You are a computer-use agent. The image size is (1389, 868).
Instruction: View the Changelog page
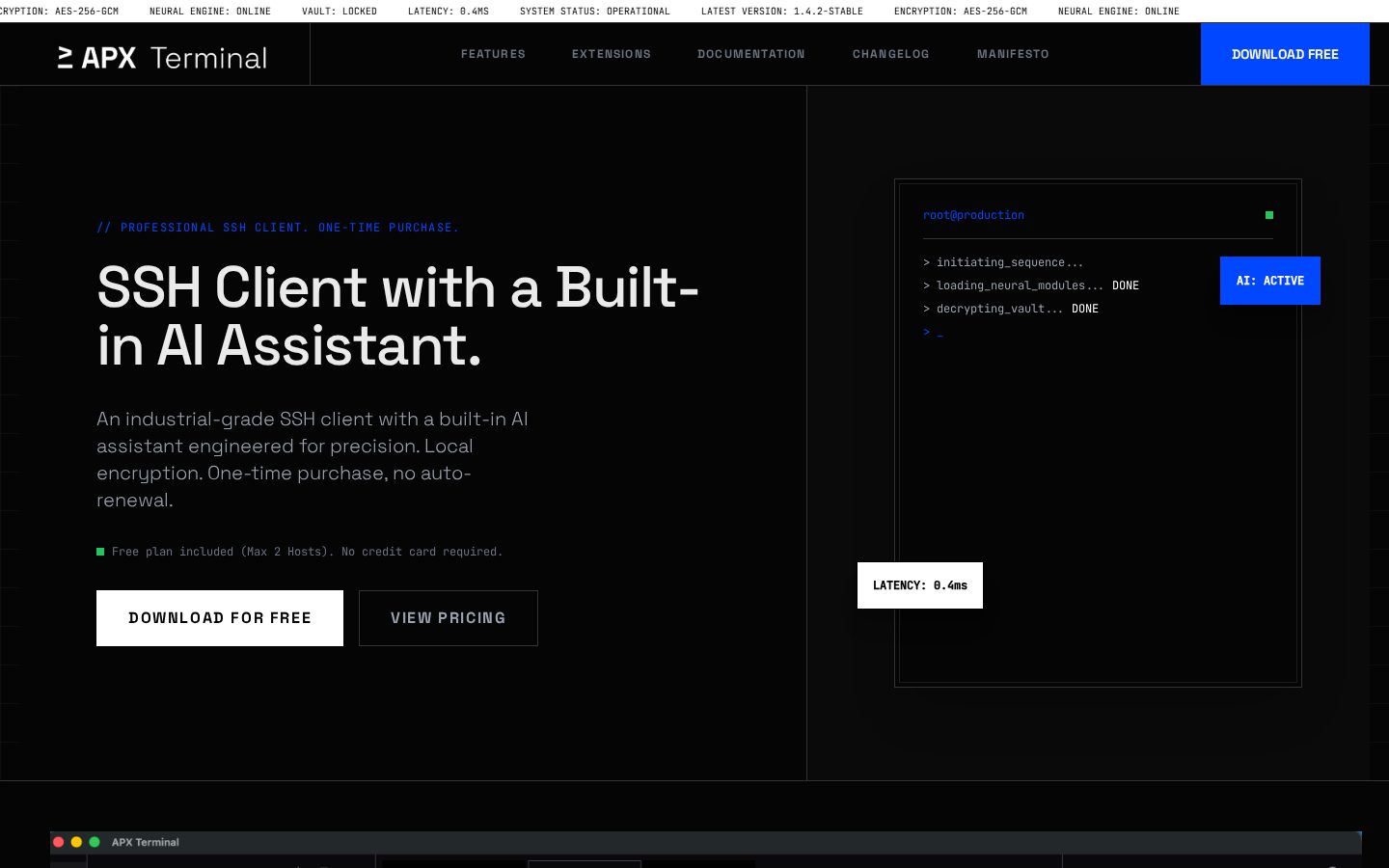point(891,54)
